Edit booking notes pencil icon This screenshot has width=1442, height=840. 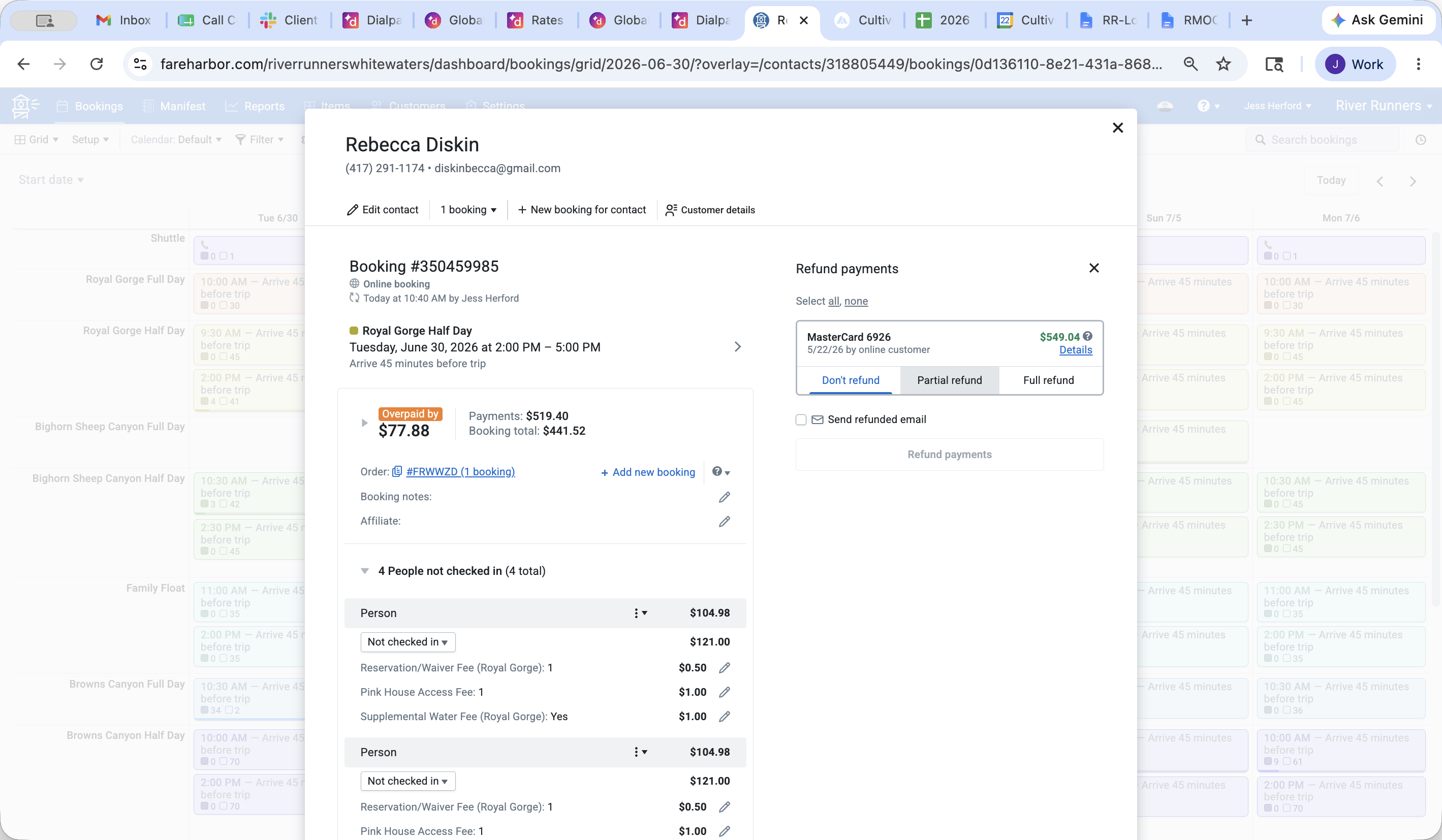725,497
